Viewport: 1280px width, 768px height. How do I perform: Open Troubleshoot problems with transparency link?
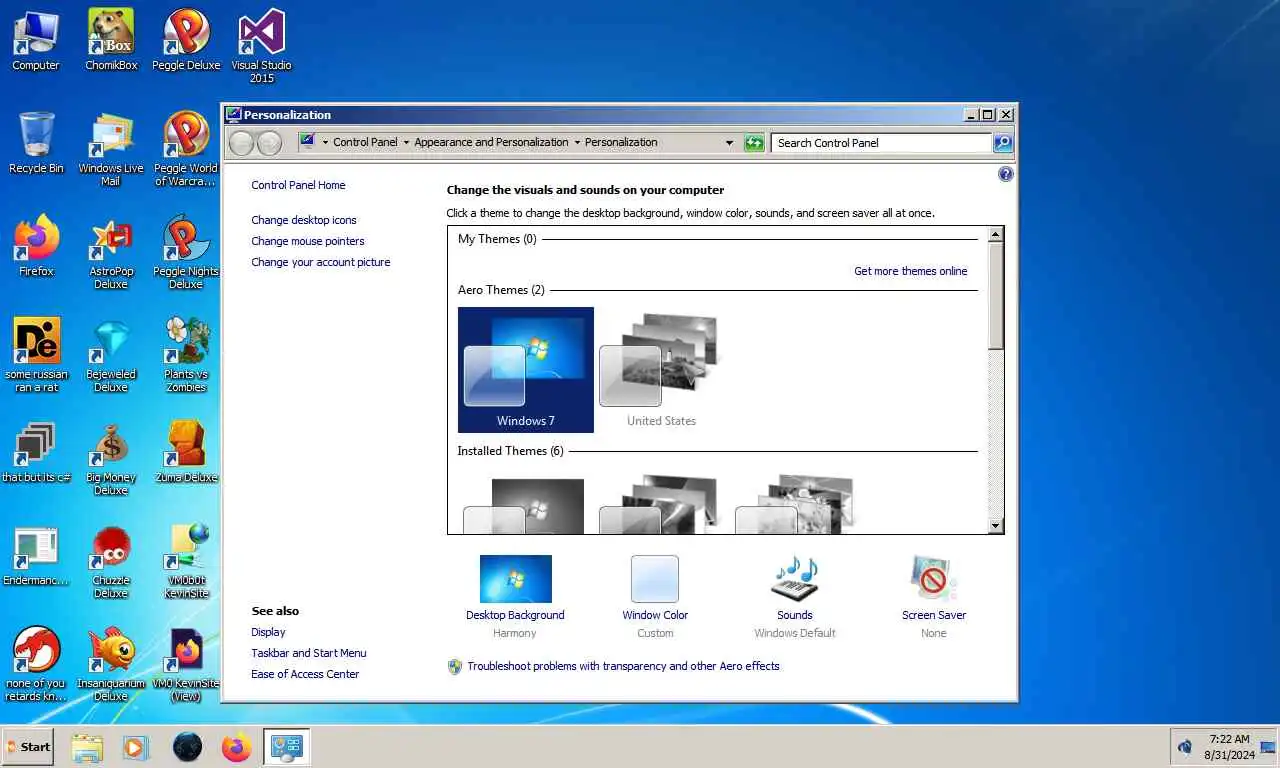tap(623, 666)
